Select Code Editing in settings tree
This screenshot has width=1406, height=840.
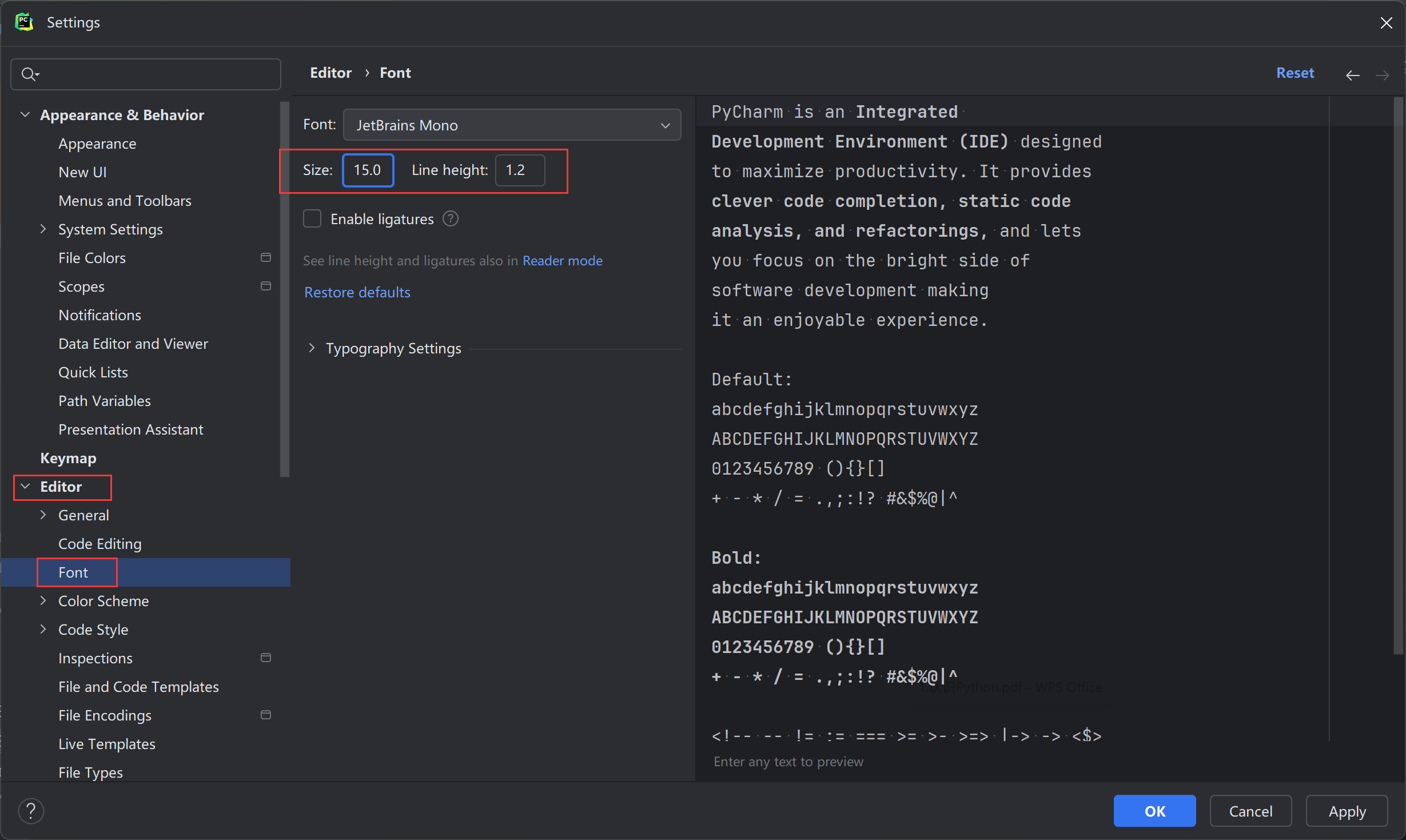[x=100, y=544]
